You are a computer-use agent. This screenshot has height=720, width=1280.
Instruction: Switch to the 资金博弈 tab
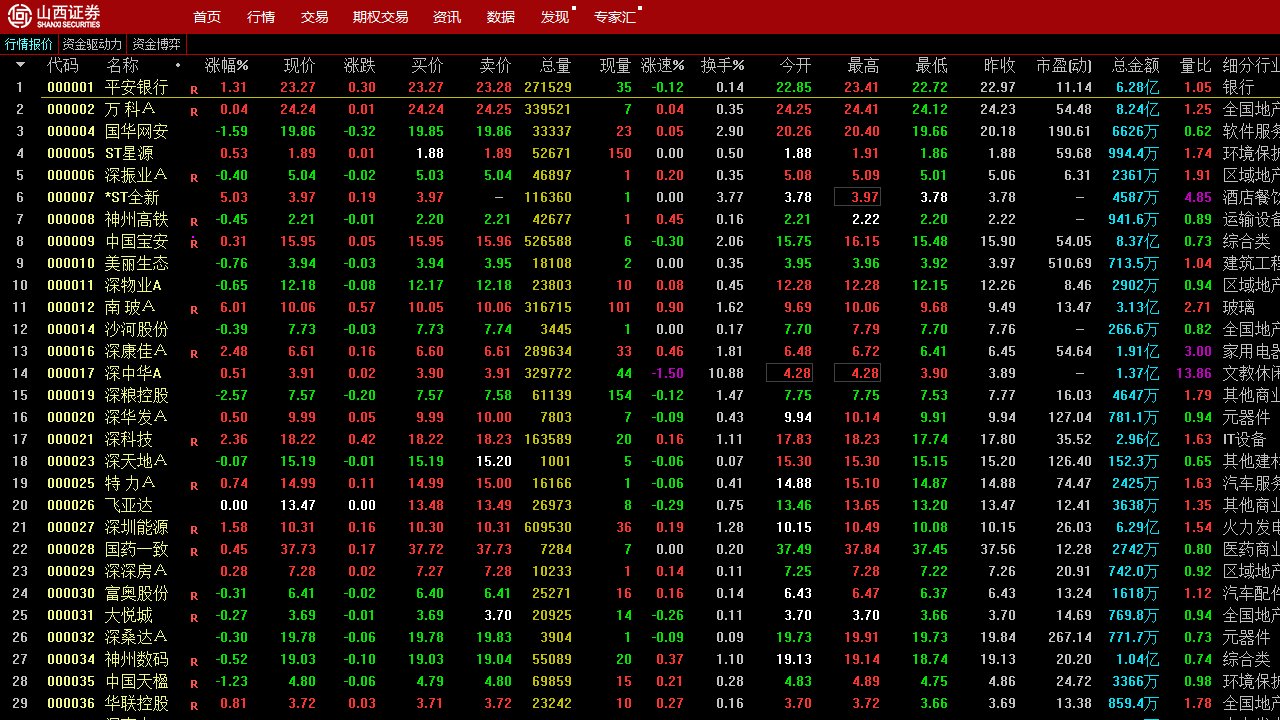point(156,43)
